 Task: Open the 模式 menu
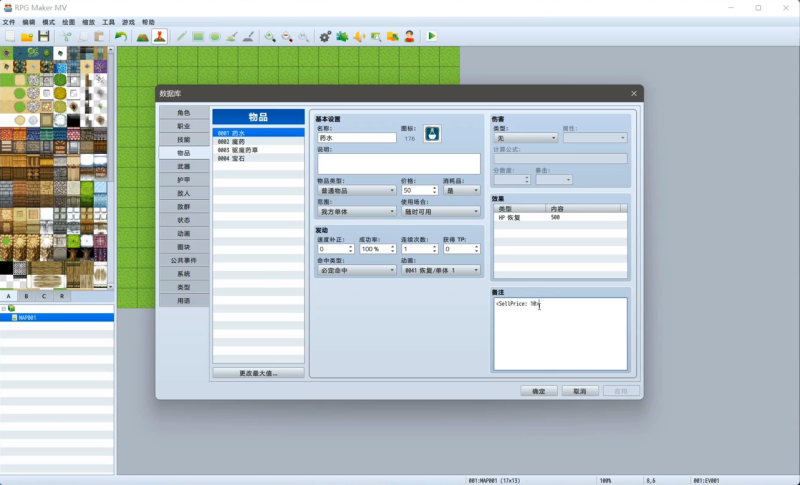(x=48, y=22)
